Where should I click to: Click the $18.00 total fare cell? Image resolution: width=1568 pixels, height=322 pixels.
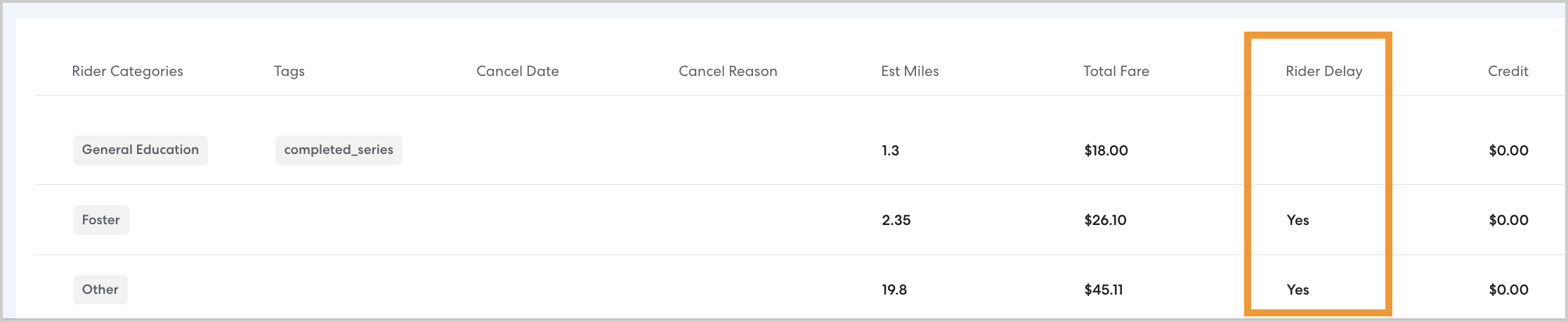[1106, 150]
